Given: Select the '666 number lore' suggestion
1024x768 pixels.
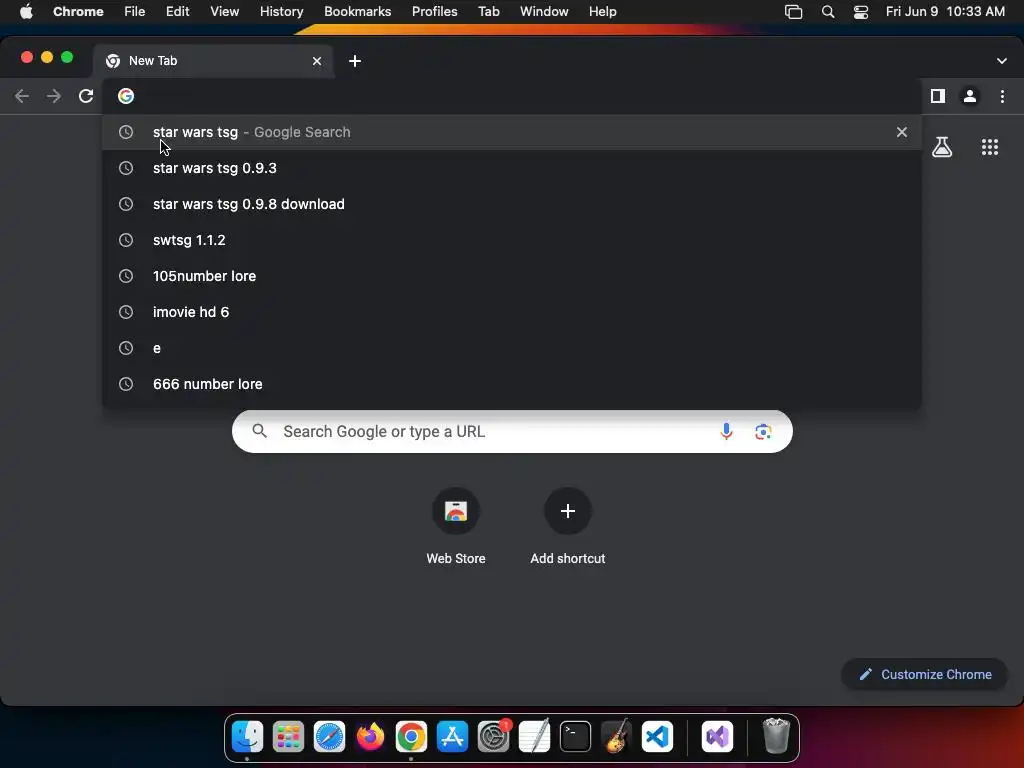Looking at the screenshot, I should point(512,384).
